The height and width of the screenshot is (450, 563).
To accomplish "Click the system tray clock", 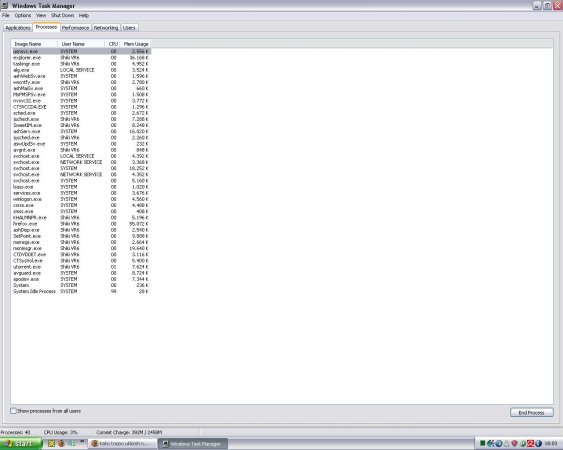I will [551, 444].
